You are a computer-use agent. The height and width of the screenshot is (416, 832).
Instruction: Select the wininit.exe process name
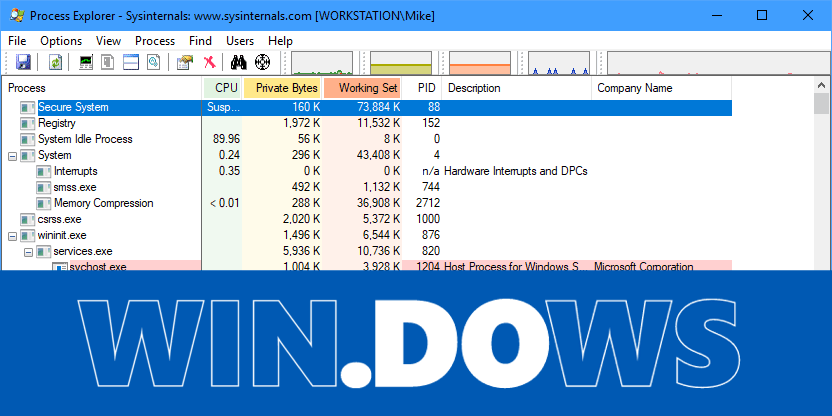coord(62,235)
